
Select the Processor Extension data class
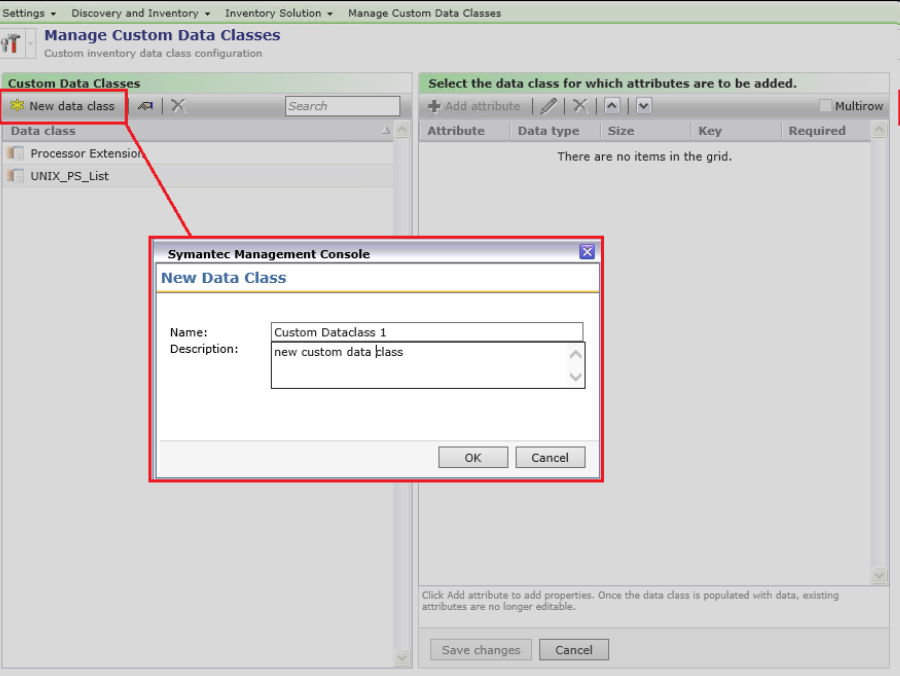point(197,153)
